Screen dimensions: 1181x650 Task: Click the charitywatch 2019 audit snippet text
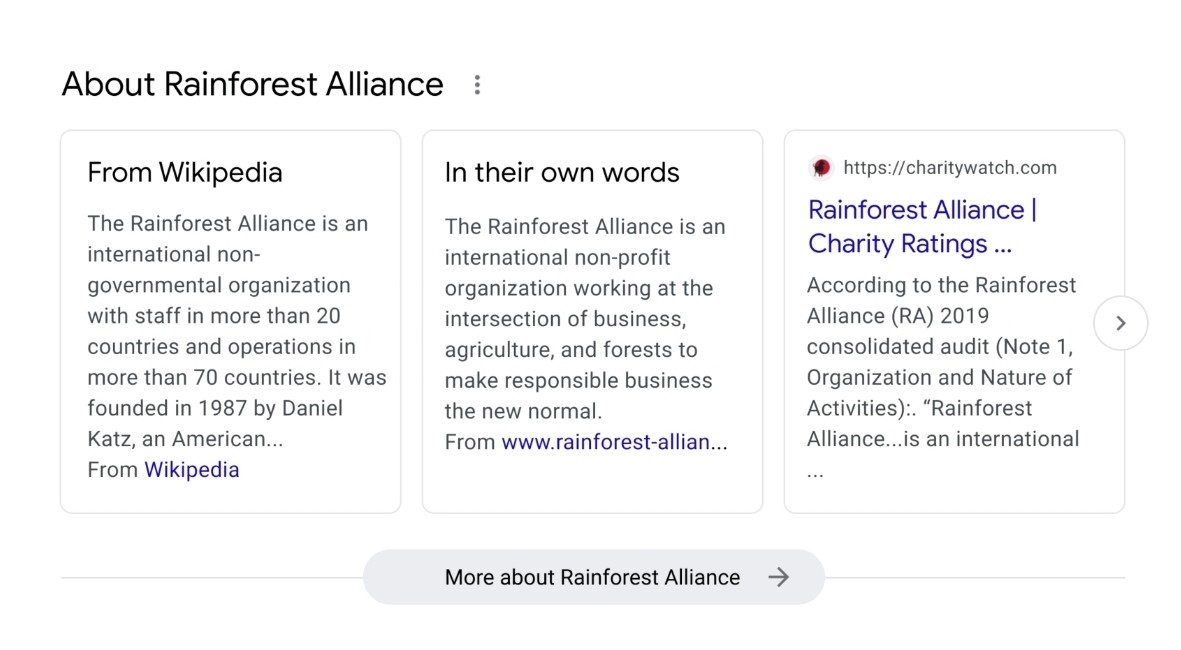click(x=942, y=362)
